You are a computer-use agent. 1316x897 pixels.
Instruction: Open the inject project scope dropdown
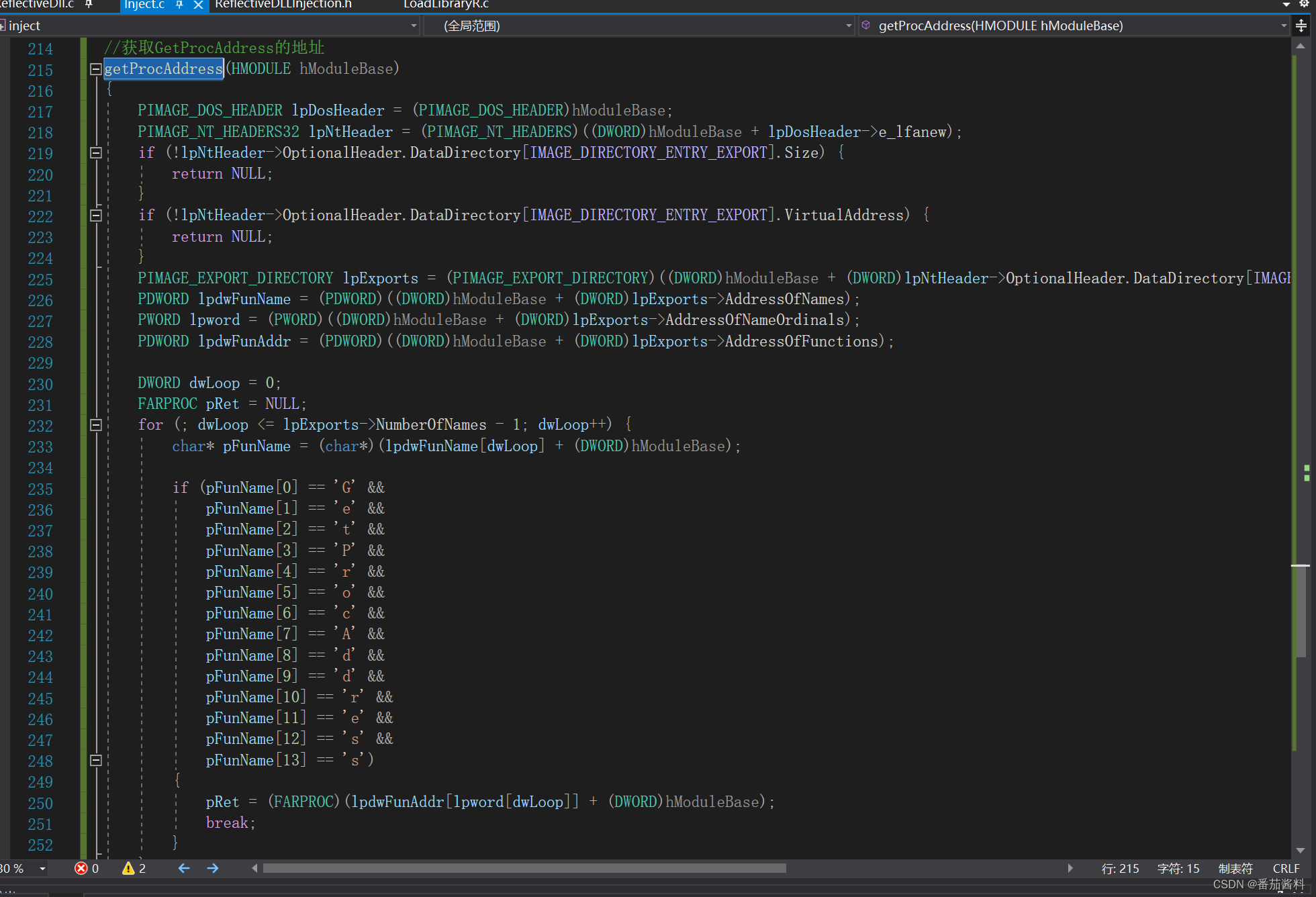(x=414, y=26)
